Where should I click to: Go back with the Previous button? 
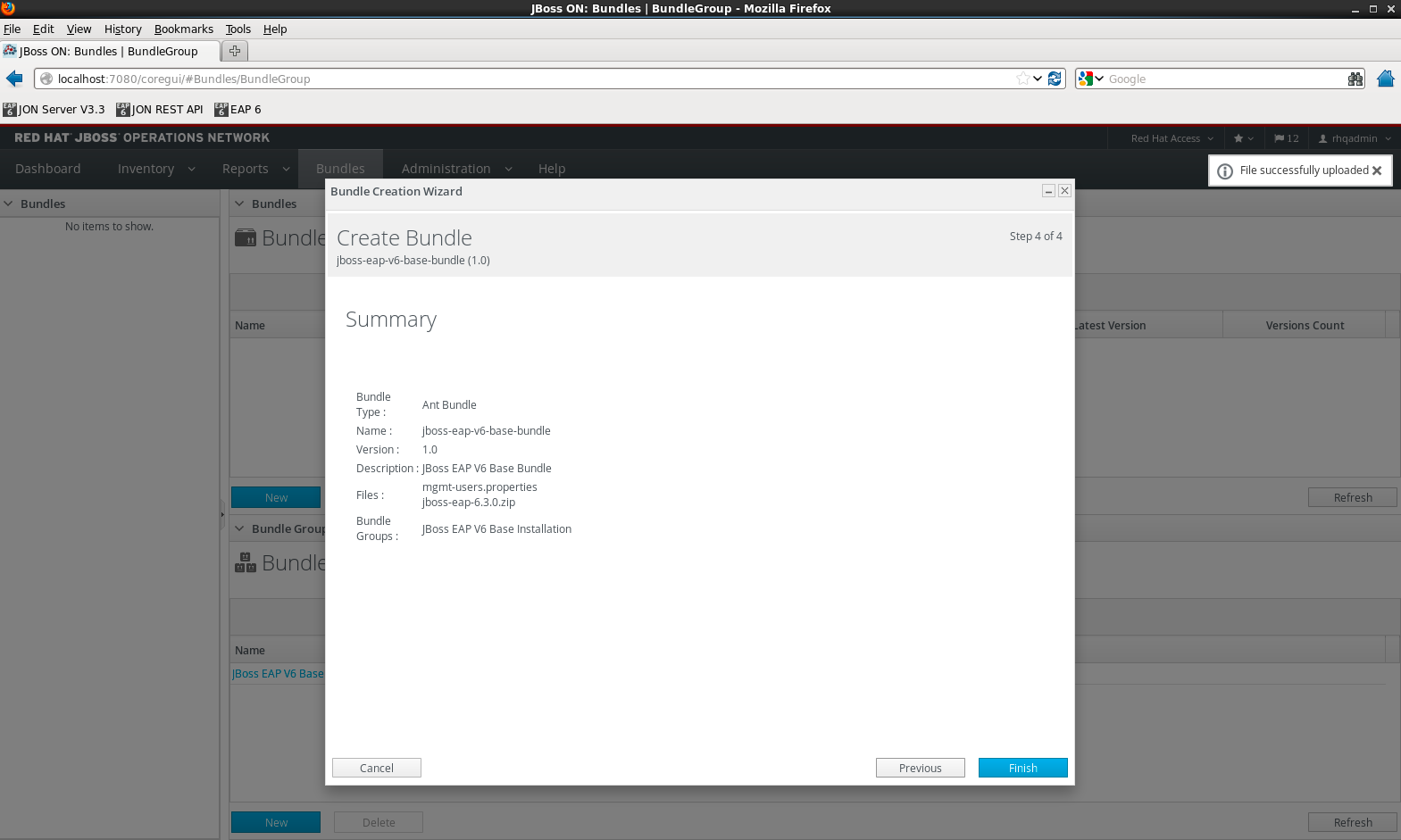[x=921, y=768]
